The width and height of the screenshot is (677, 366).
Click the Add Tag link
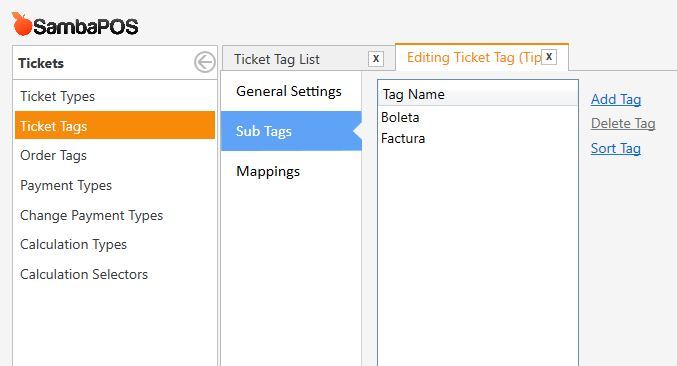coord(616,99)
